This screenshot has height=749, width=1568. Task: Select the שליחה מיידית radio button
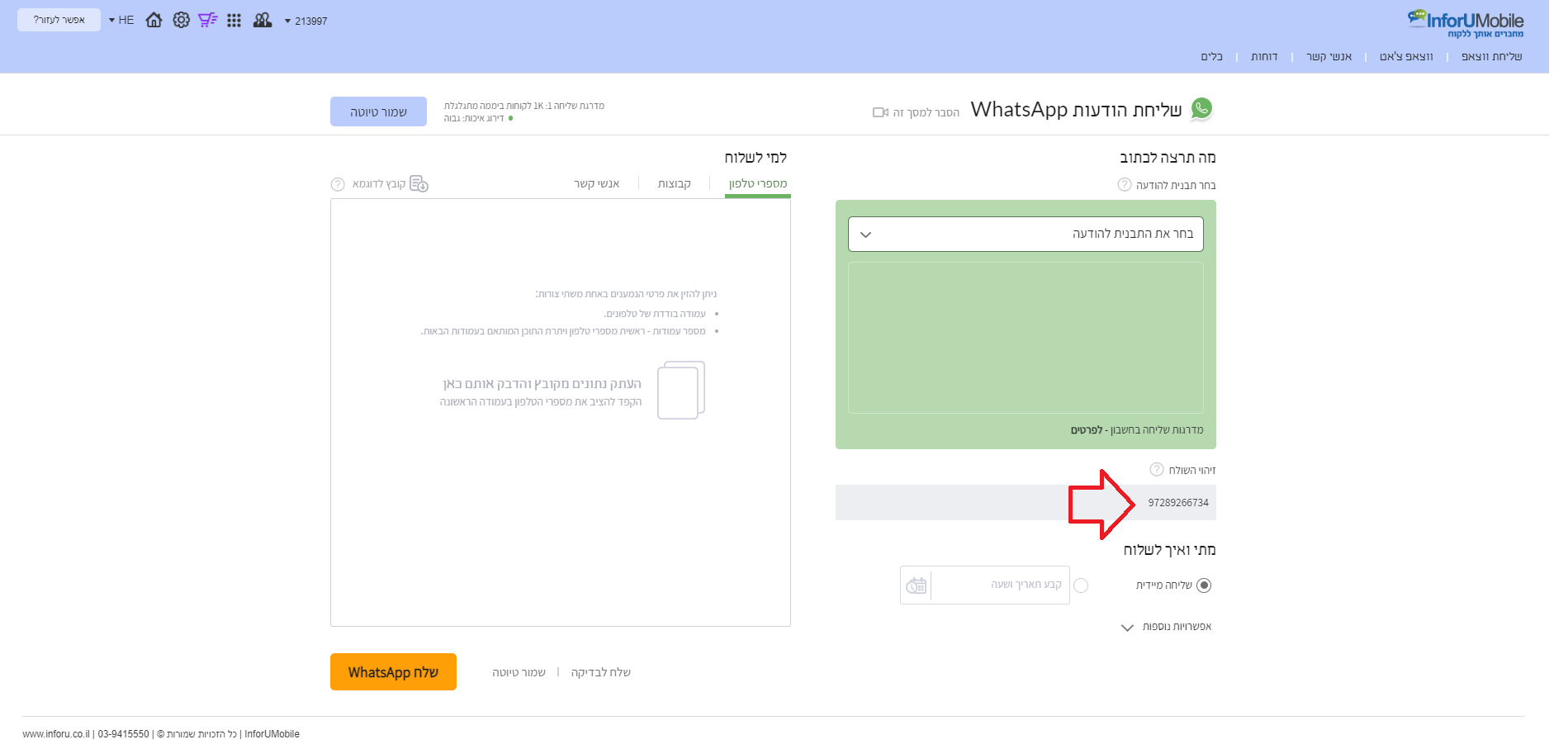[x=1204, y=585]
